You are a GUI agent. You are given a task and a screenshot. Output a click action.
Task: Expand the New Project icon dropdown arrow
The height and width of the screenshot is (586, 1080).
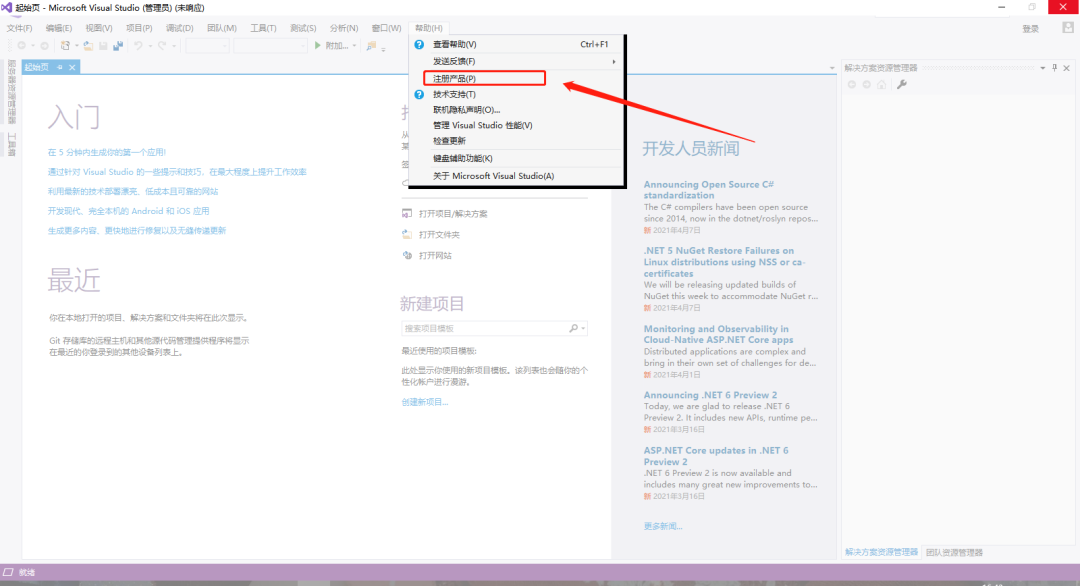76,46
